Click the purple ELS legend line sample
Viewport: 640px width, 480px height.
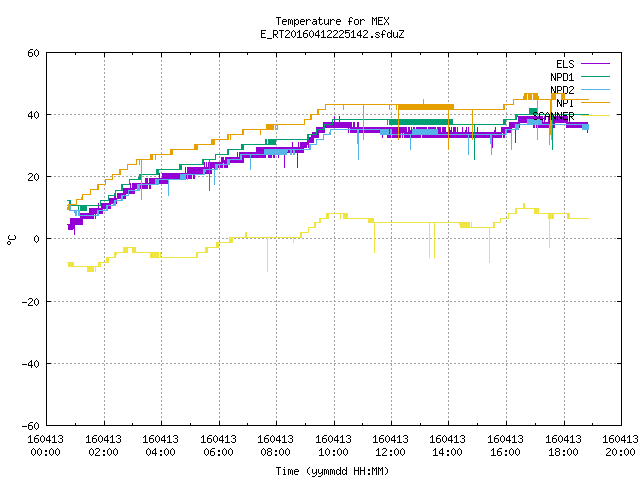[x=595, y=64]
